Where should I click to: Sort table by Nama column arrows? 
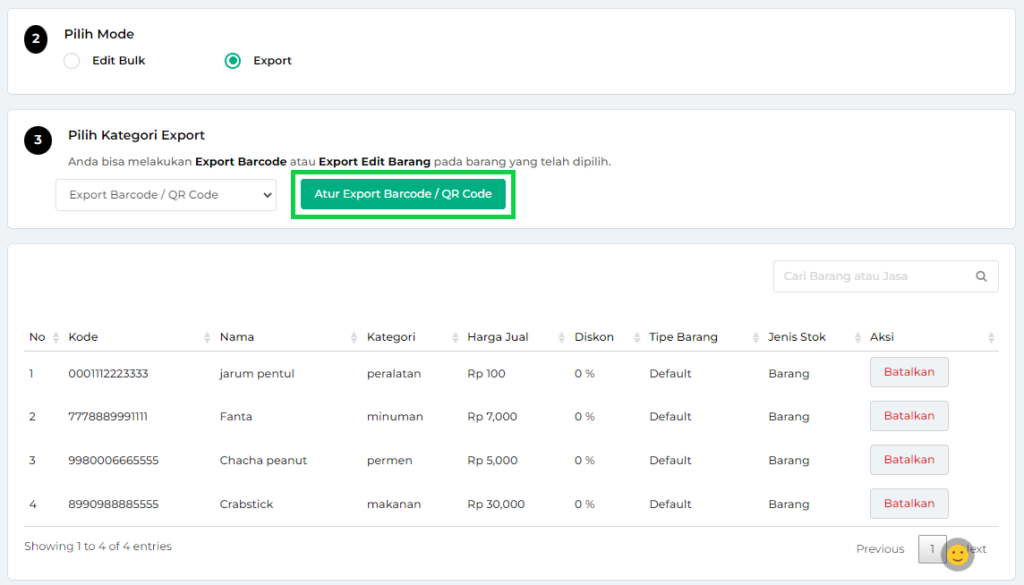pyautogui.click(x=354, y=338)
